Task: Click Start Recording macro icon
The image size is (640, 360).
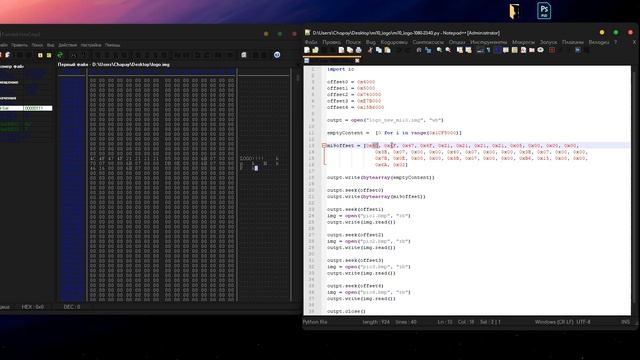Action: pos(552,50)
